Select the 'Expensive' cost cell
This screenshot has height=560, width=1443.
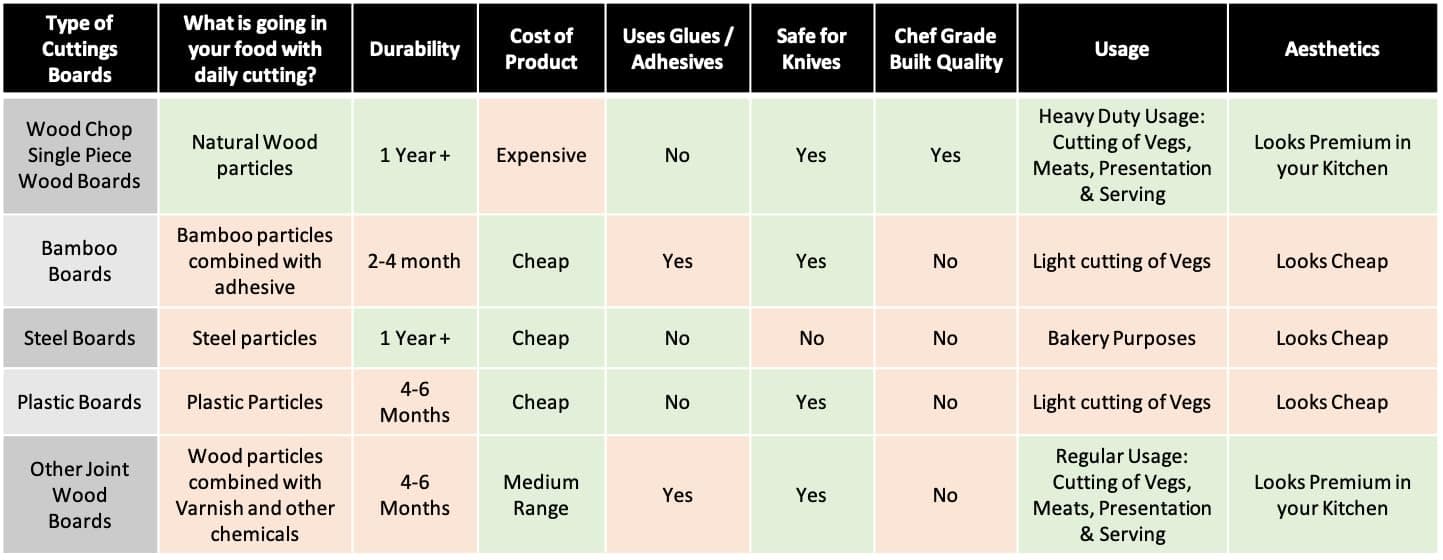(x=541, y=155)
